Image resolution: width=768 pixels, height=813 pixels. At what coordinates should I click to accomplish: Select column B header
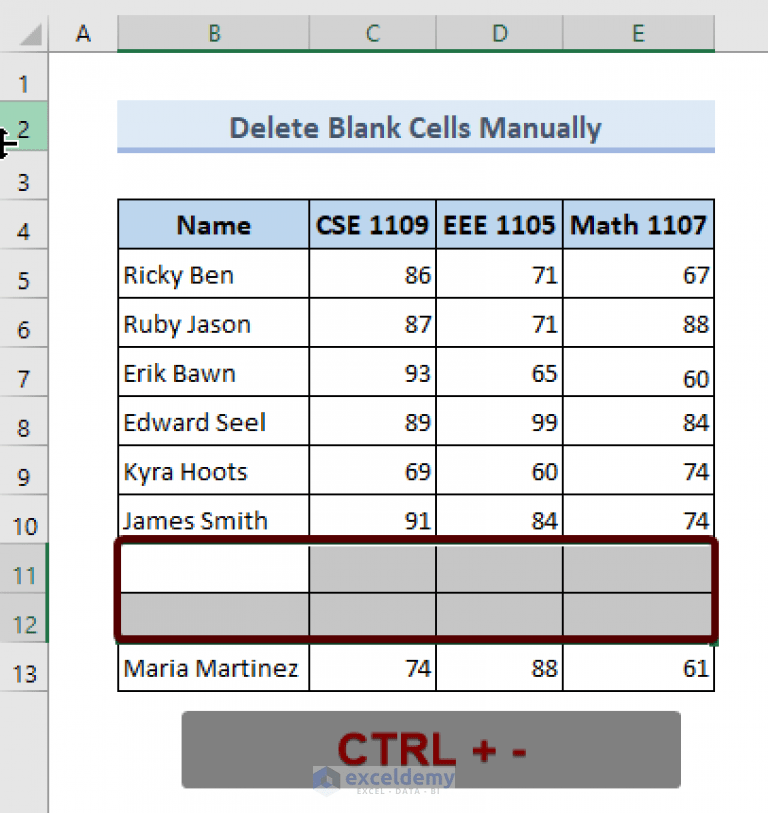point(213,34)
